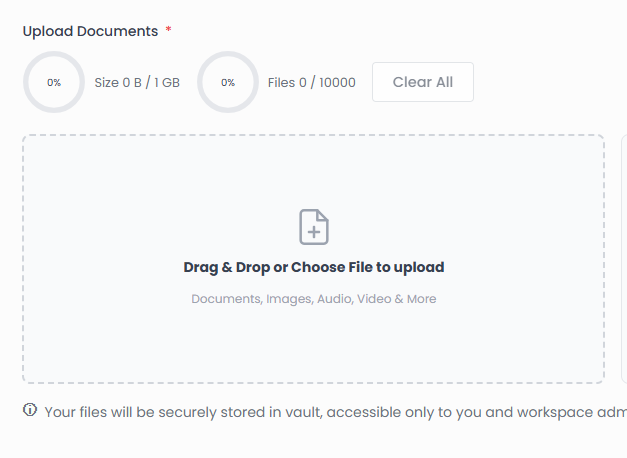Click the "10000" file limit text
Image resolution: width=627 pixels, height=458 pixels.
tap(336, 83)
